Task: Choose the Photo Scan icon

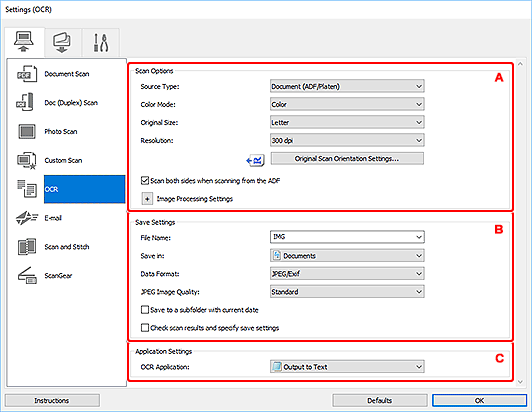Action: click(26, 131)
